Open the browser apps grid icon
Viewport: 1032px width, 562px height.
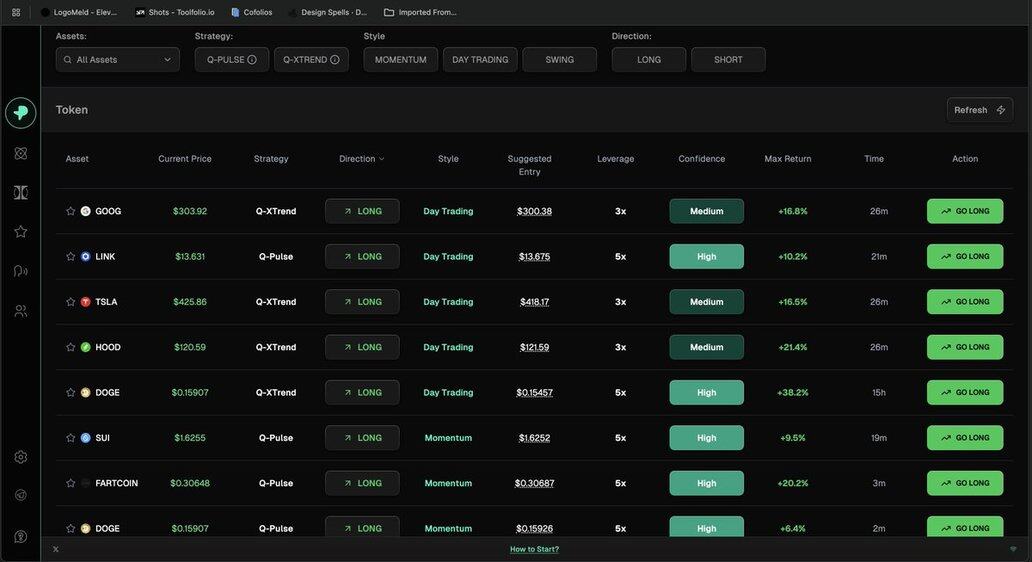15,12
